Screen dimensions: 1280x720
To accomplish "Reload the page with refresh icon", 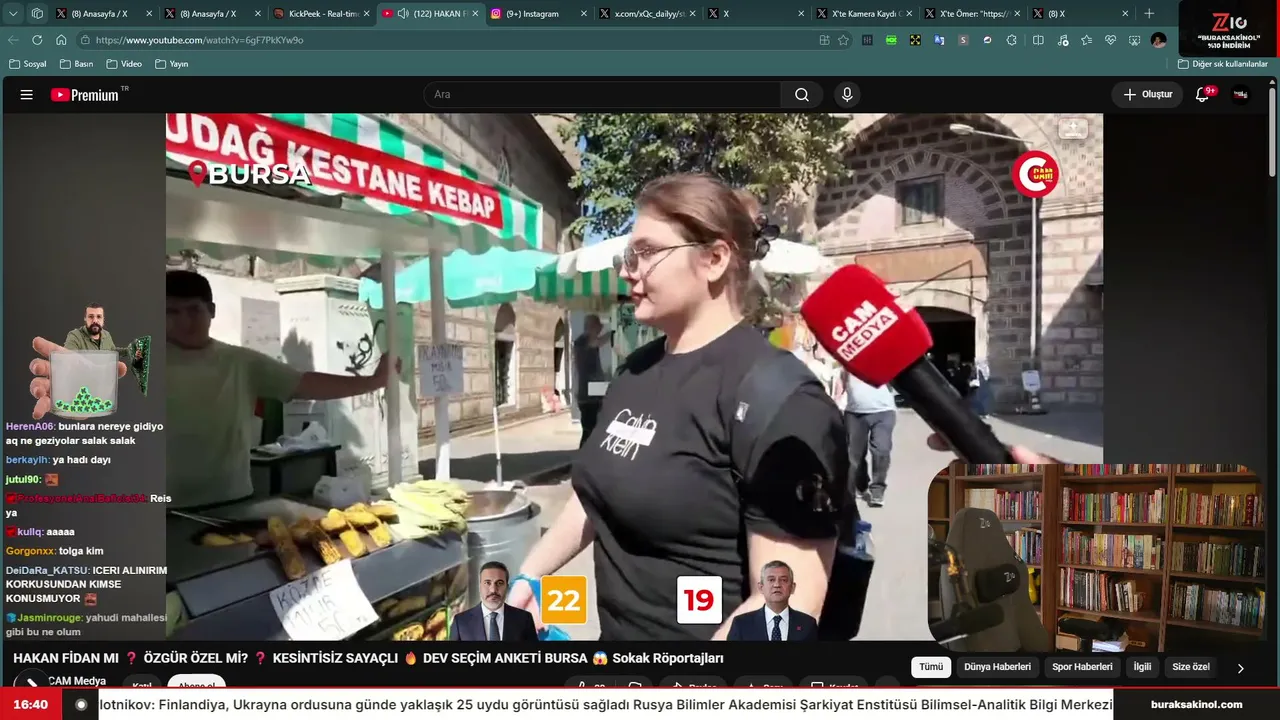I will click(x=37, y=40).
